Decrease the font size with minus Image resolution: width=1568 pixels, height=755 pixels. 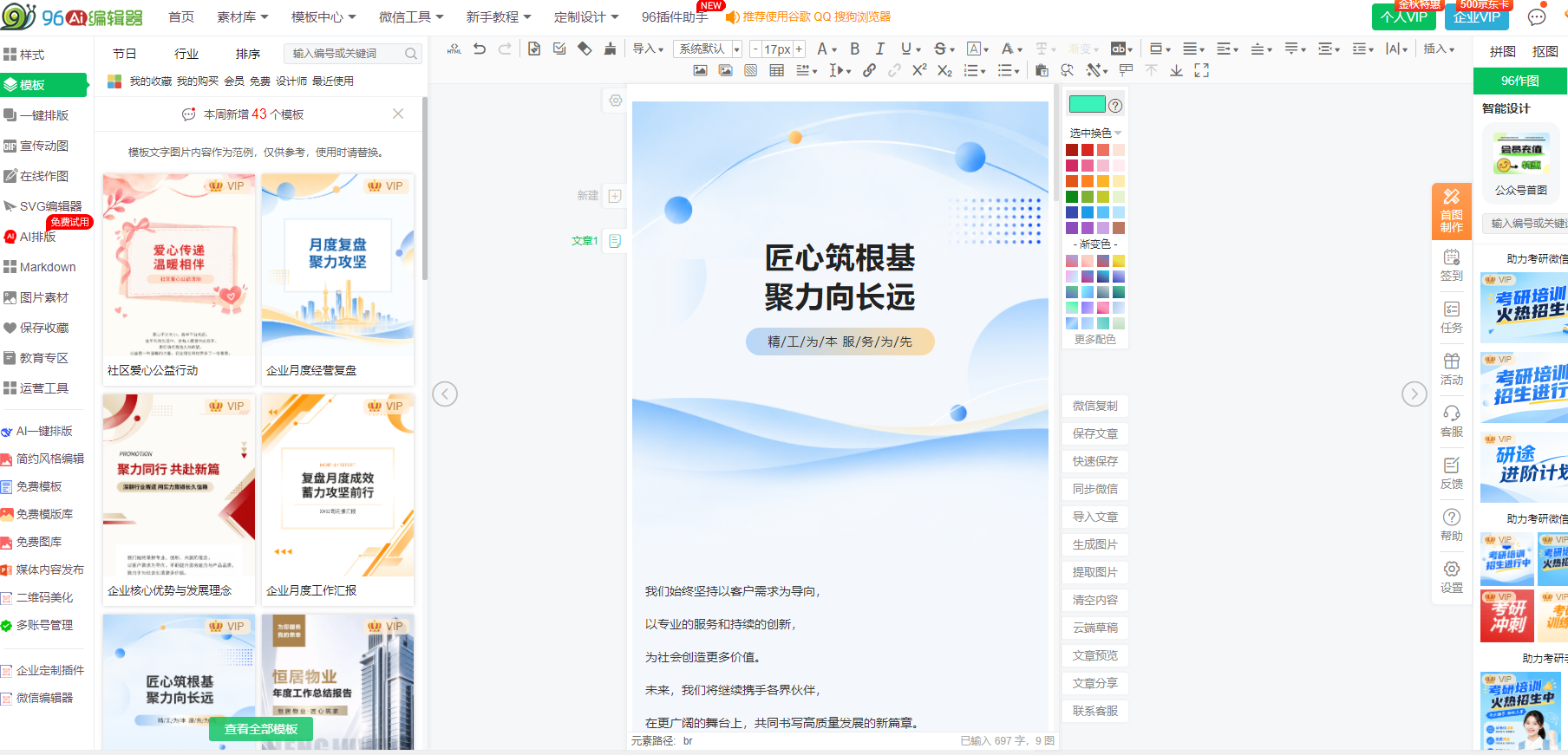755,49
